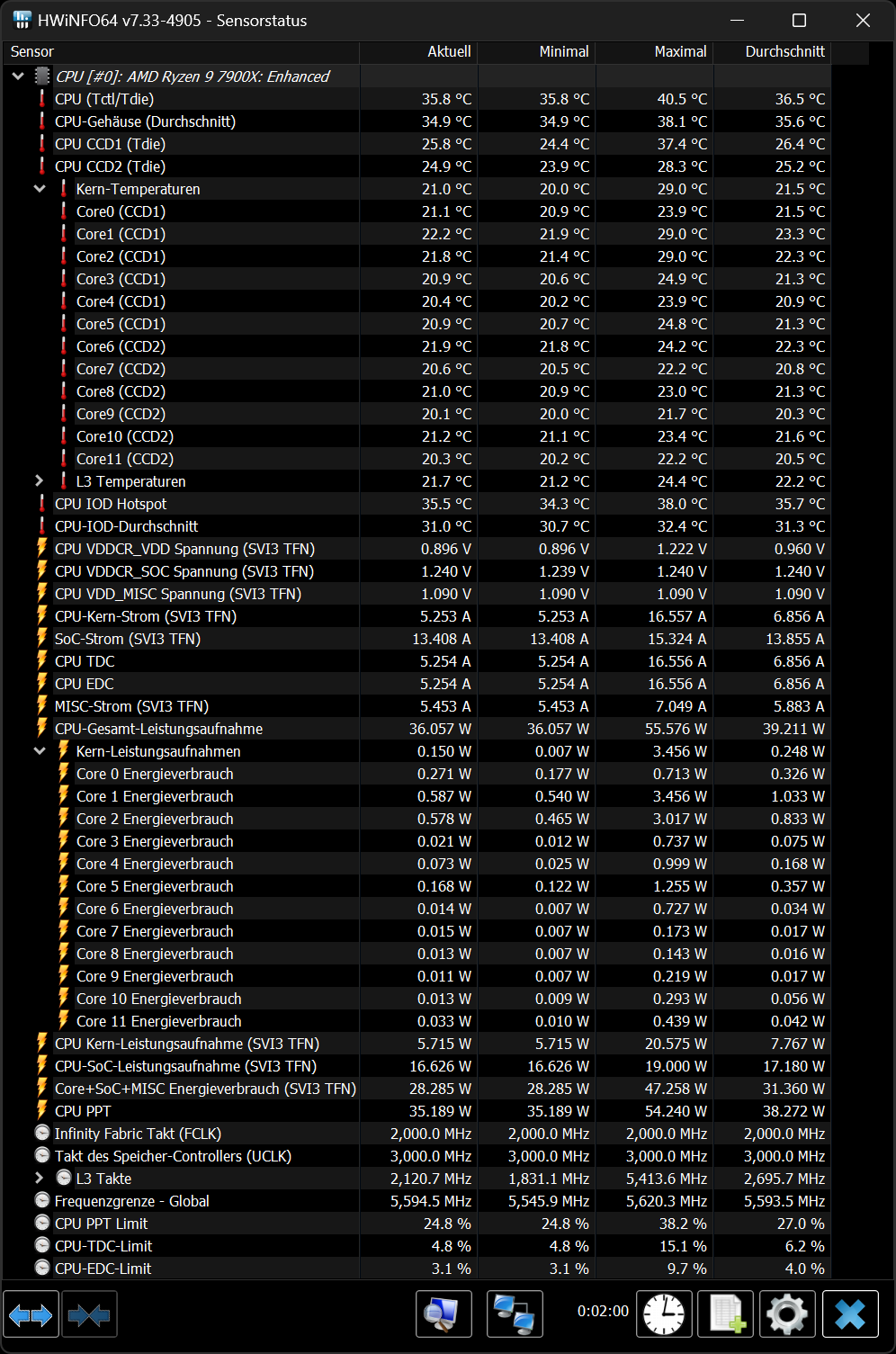
Task: Click the collapse columns arrows button
Action: coord(89,1314)
